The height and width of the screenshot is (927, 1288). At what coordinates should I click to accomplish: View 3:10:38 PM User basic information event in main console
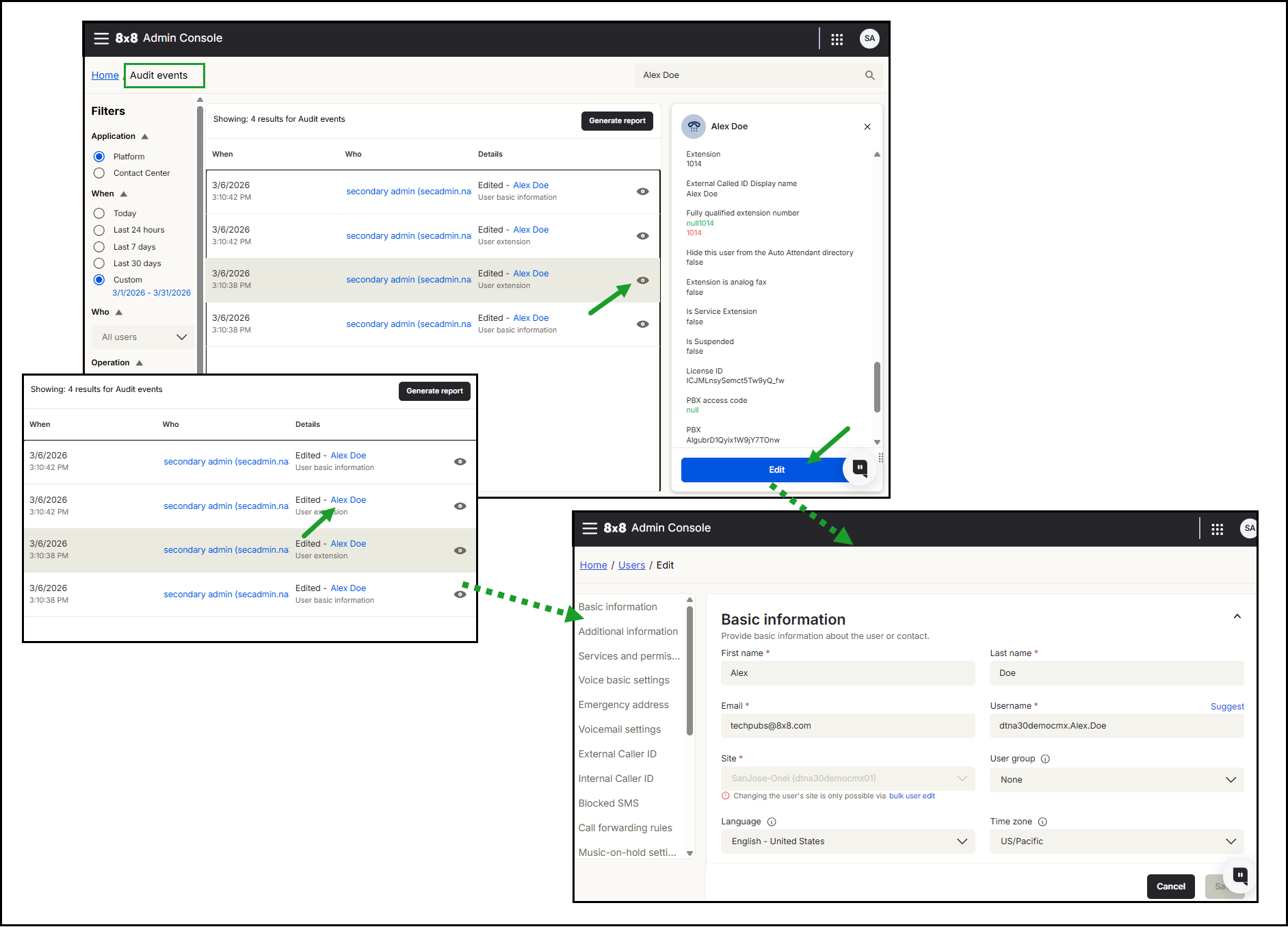(642, 324)
